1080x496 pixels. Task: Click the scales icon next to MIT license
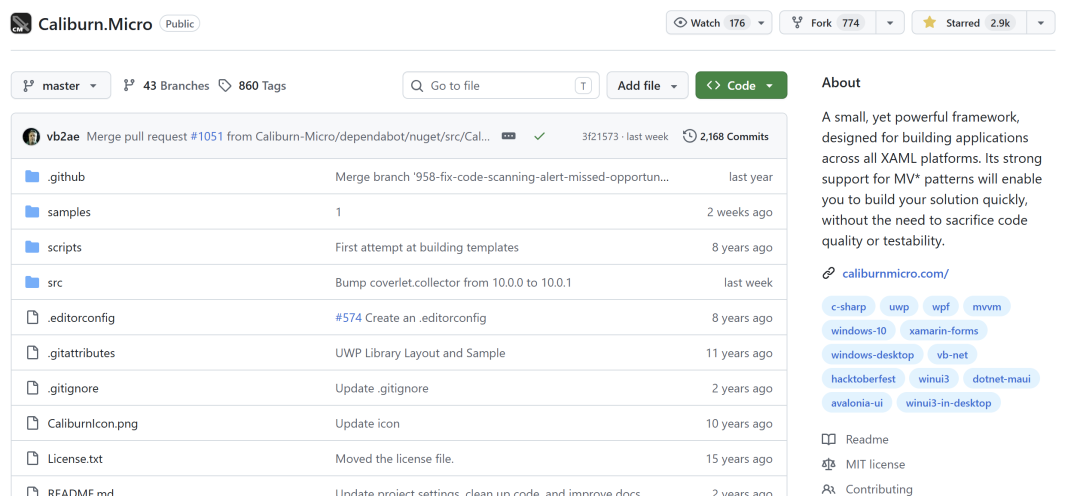[829, 464]
